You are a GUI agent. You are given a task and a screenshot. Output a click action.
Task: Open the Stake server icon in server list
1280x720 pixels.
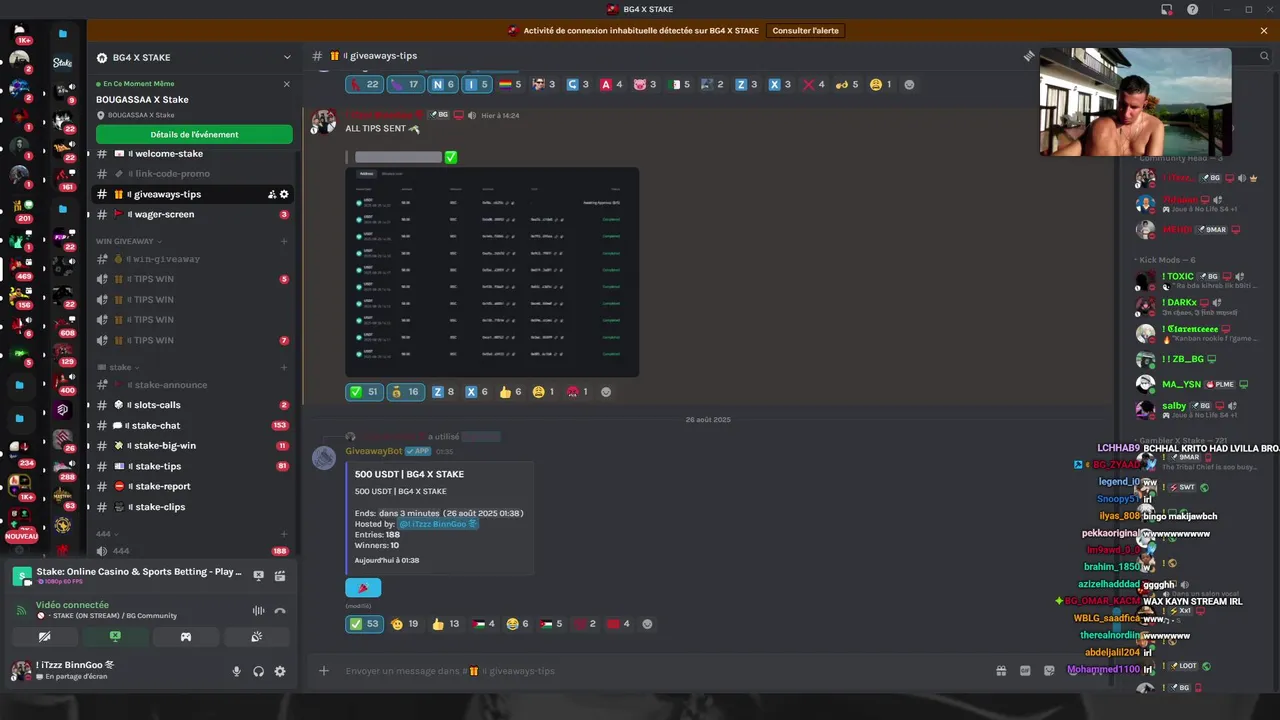click(62, 62)
